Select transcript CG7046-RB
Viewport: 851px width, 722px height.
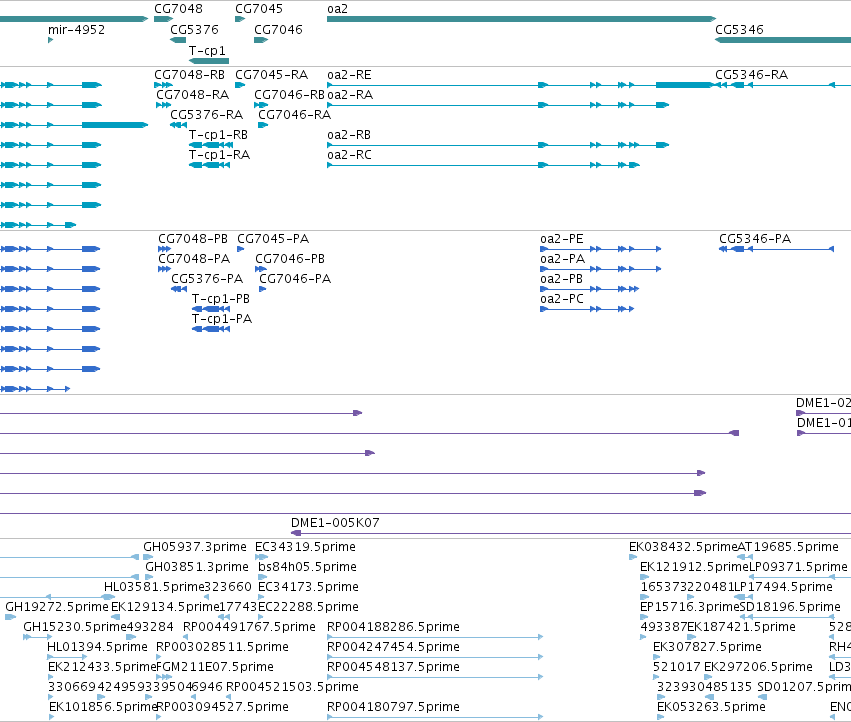pyautogui.click(x=289, y=95)
